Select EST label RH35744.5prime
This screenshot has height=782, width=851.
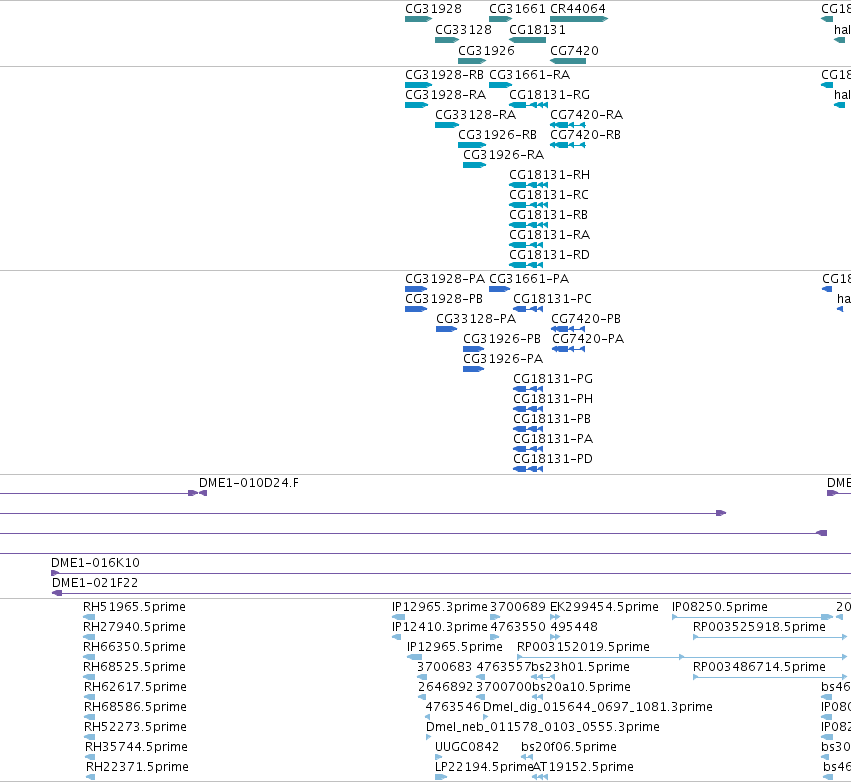coord(136,747)
